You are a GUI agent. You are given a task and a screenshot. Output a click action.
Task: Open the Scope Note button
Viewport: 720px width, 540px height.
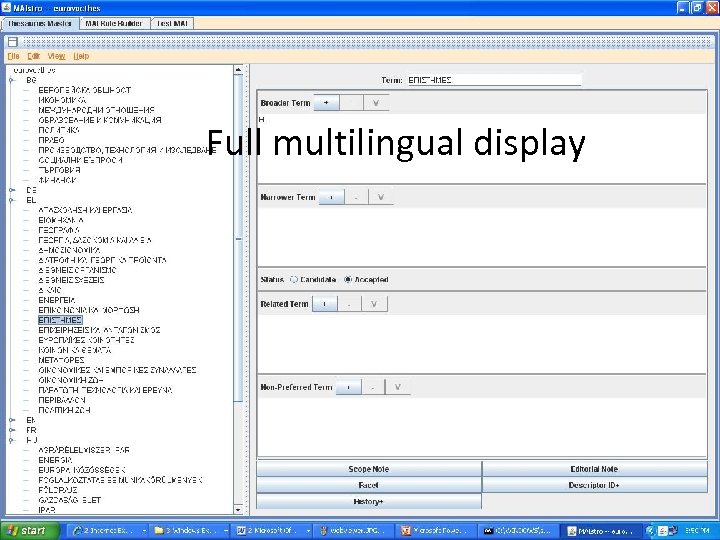[x=369, y=469]
